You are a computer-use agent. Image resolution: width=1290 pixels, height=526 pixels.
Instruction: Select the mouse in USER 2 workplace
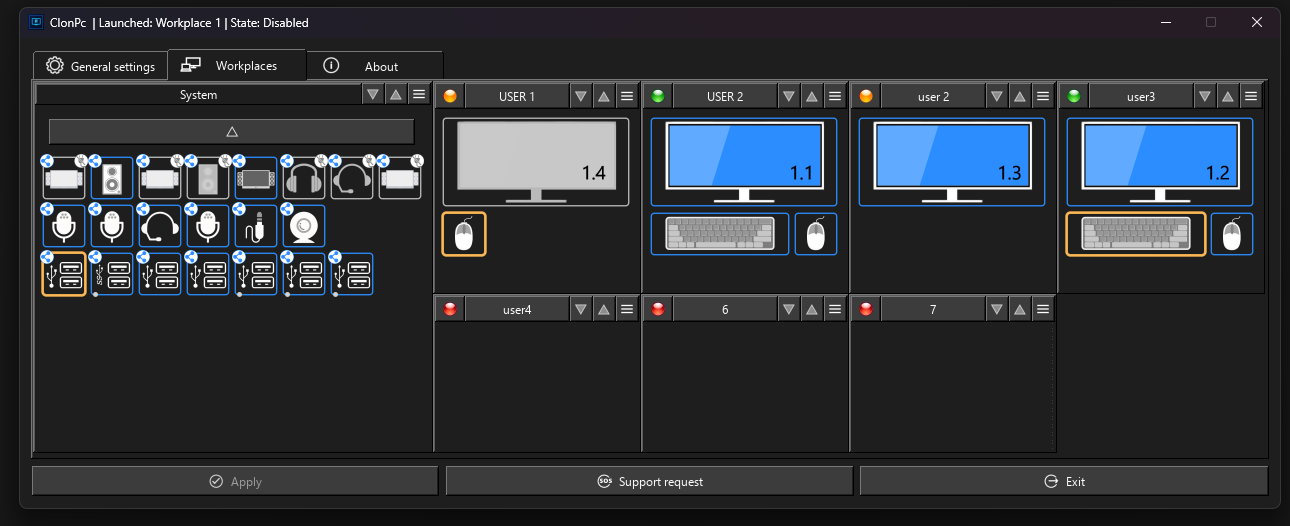click(x=816, y=234)
